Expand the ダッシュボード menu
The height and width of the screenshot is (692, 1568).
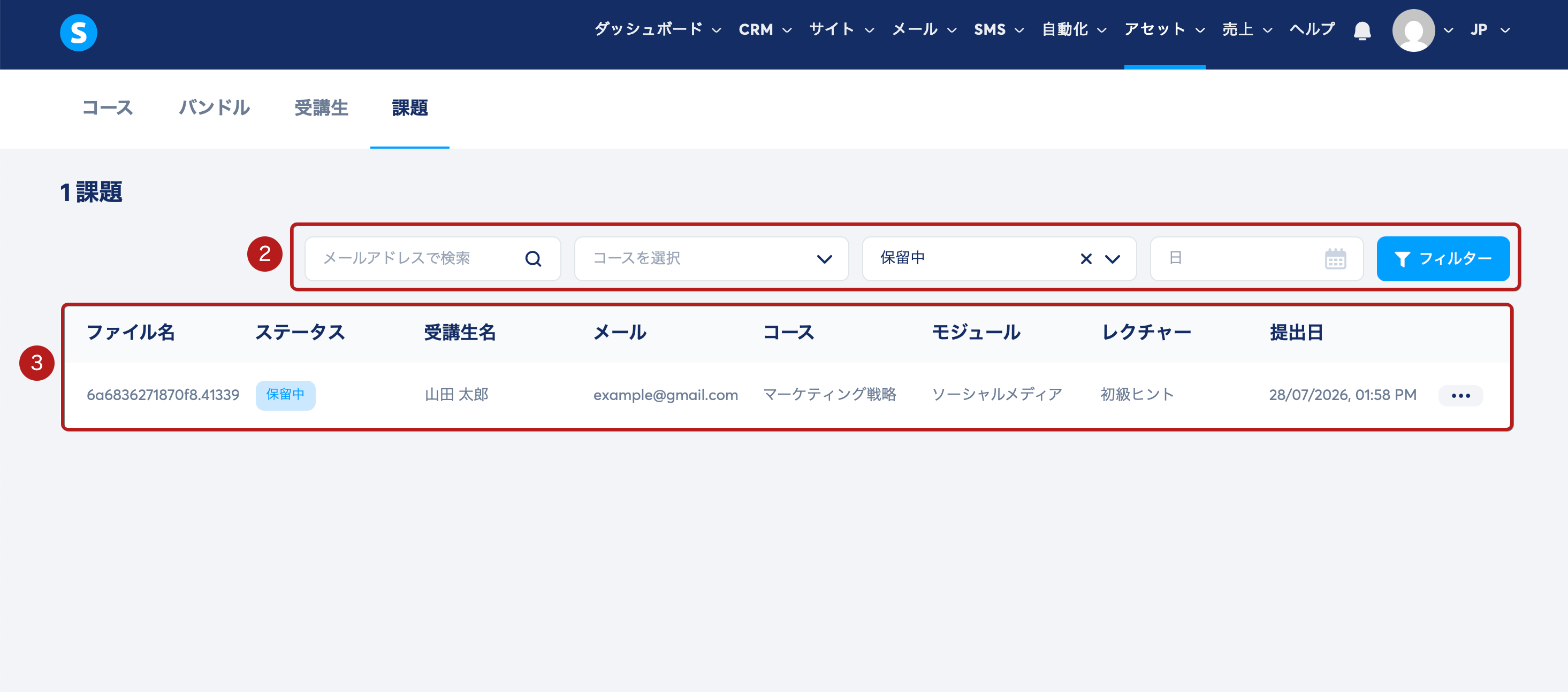click(657, 29)
